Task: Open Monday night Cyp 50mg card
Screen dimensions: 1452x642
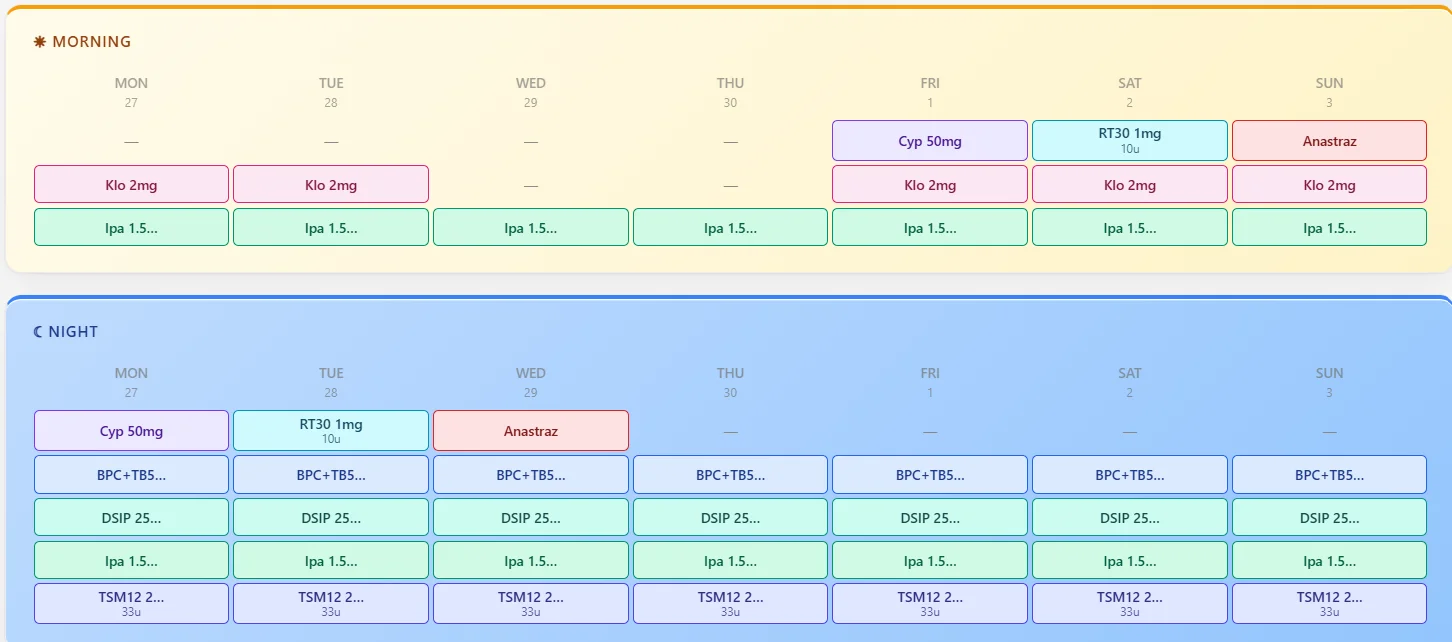Action: (131, 431)
